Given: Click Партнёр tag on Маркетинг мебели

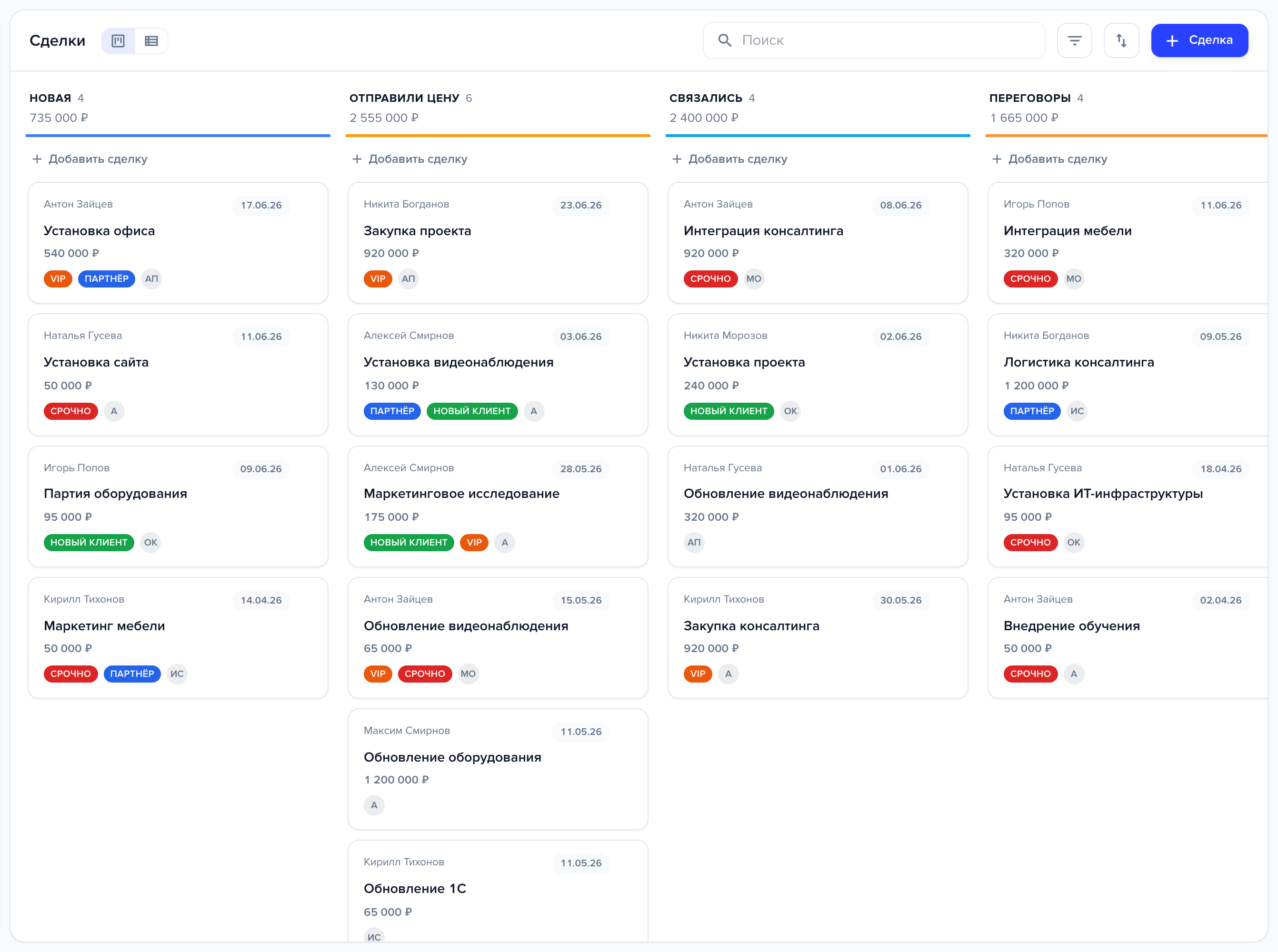Looking at the screenshot, I should coord(132,674).
